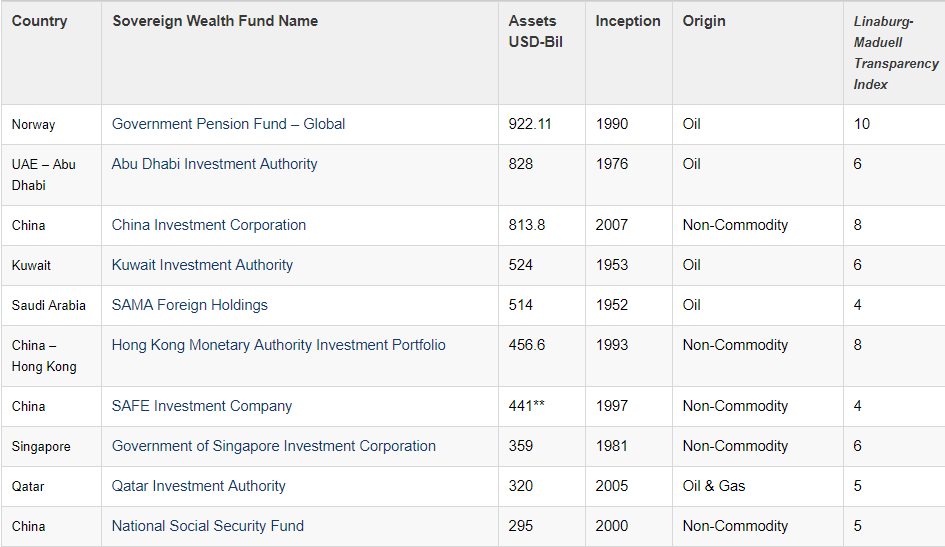
Task: Select inception year 2005
Action: pyautogui.click(x=612, y=486)
